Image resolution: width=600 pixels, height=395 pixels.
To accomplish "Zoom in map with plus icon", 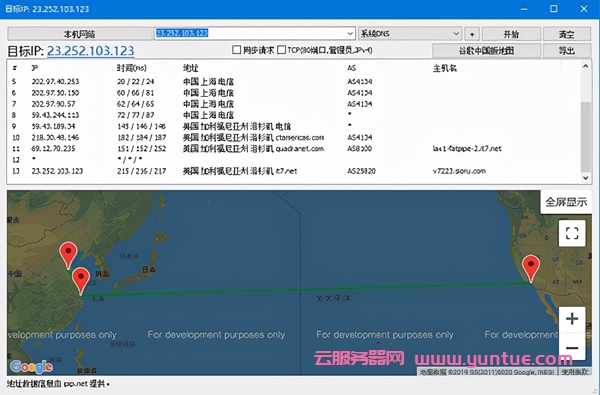I will tap(572, 318).
